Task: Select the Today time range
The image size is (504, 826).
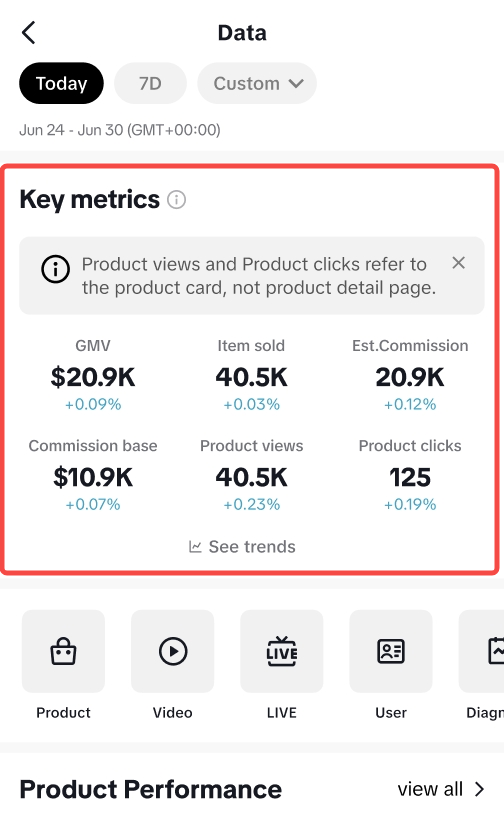Action: pyautogui.click(x=62, y=83)
